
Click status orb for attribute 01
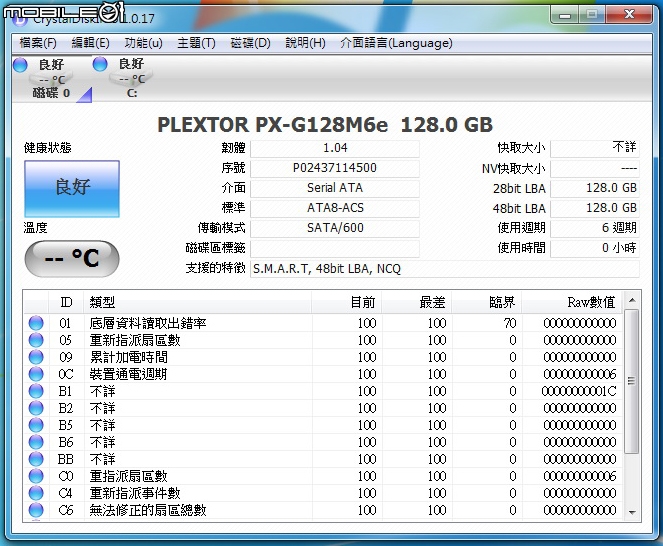[x=36, y=323]
